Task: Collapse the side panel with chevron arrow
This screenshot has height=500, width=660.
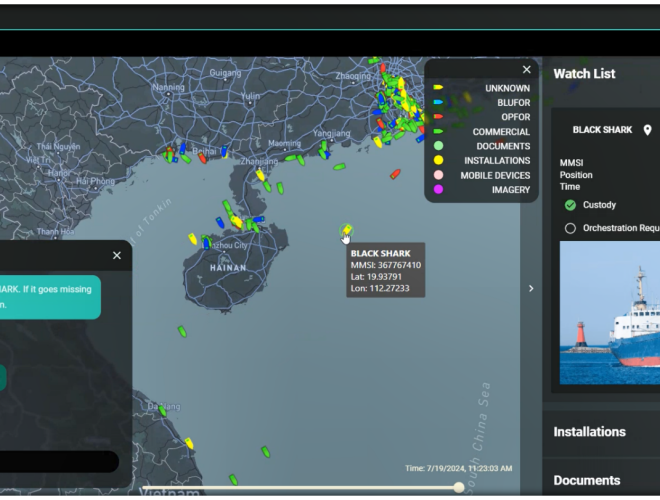Action: 531,288
